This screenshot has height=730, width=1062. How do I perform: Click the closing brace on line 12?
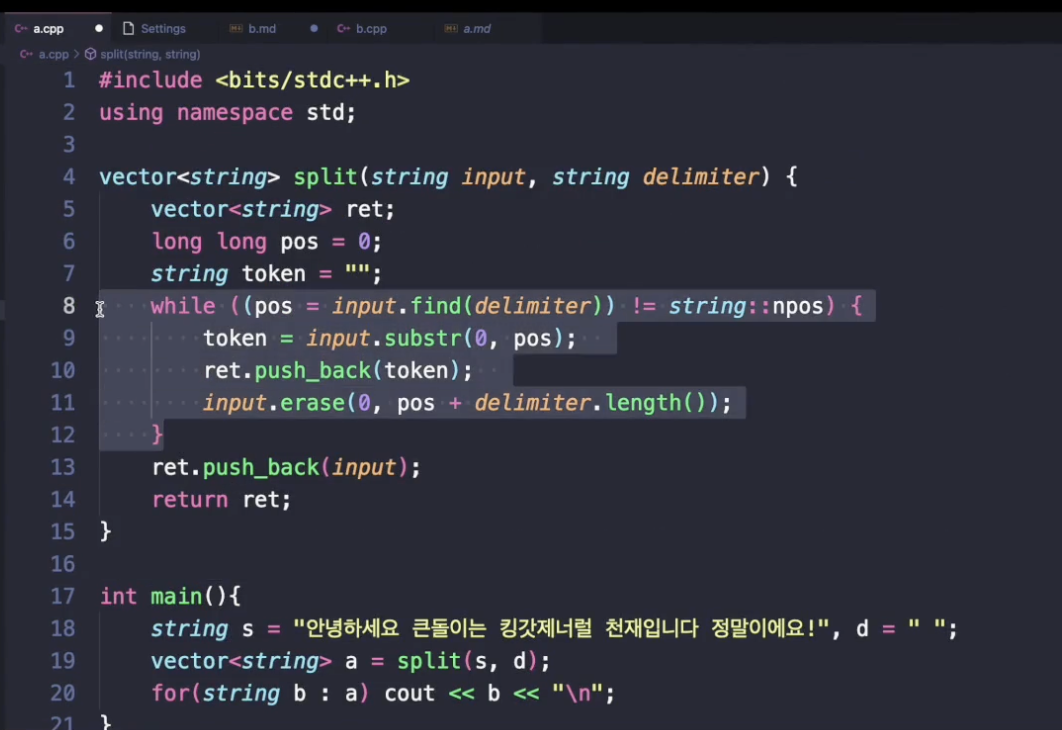tap(157, 434)
